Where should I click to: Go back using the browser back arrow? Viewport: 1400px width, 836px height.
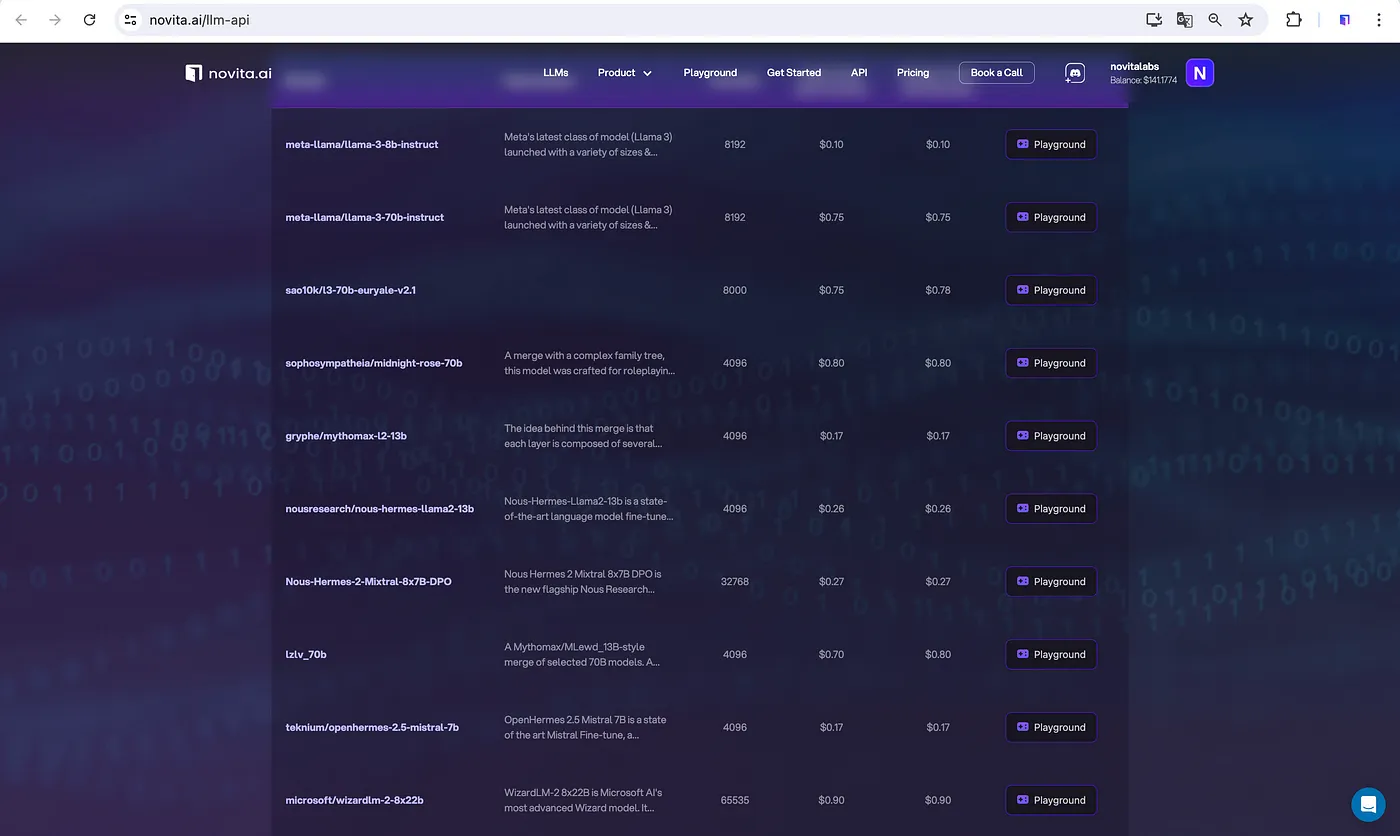tap(21, 20)
